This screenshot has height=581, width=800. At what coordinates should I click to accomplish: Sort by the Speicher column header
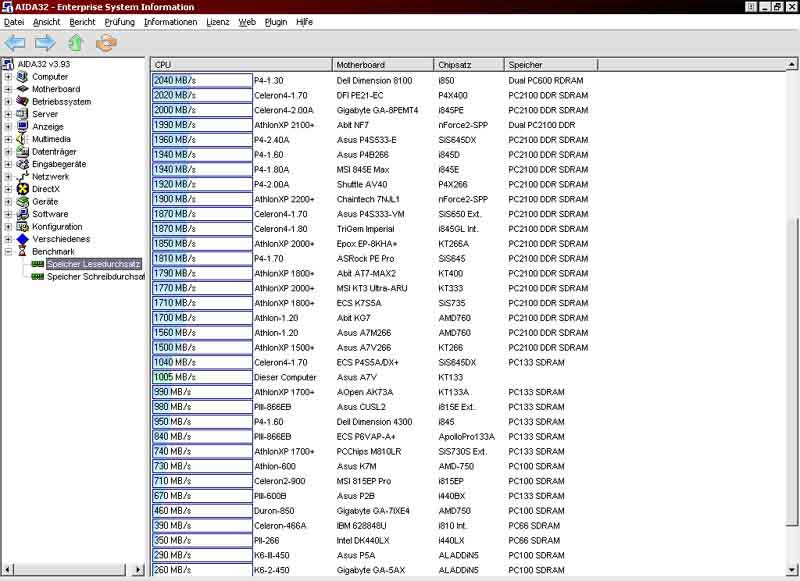551,65
